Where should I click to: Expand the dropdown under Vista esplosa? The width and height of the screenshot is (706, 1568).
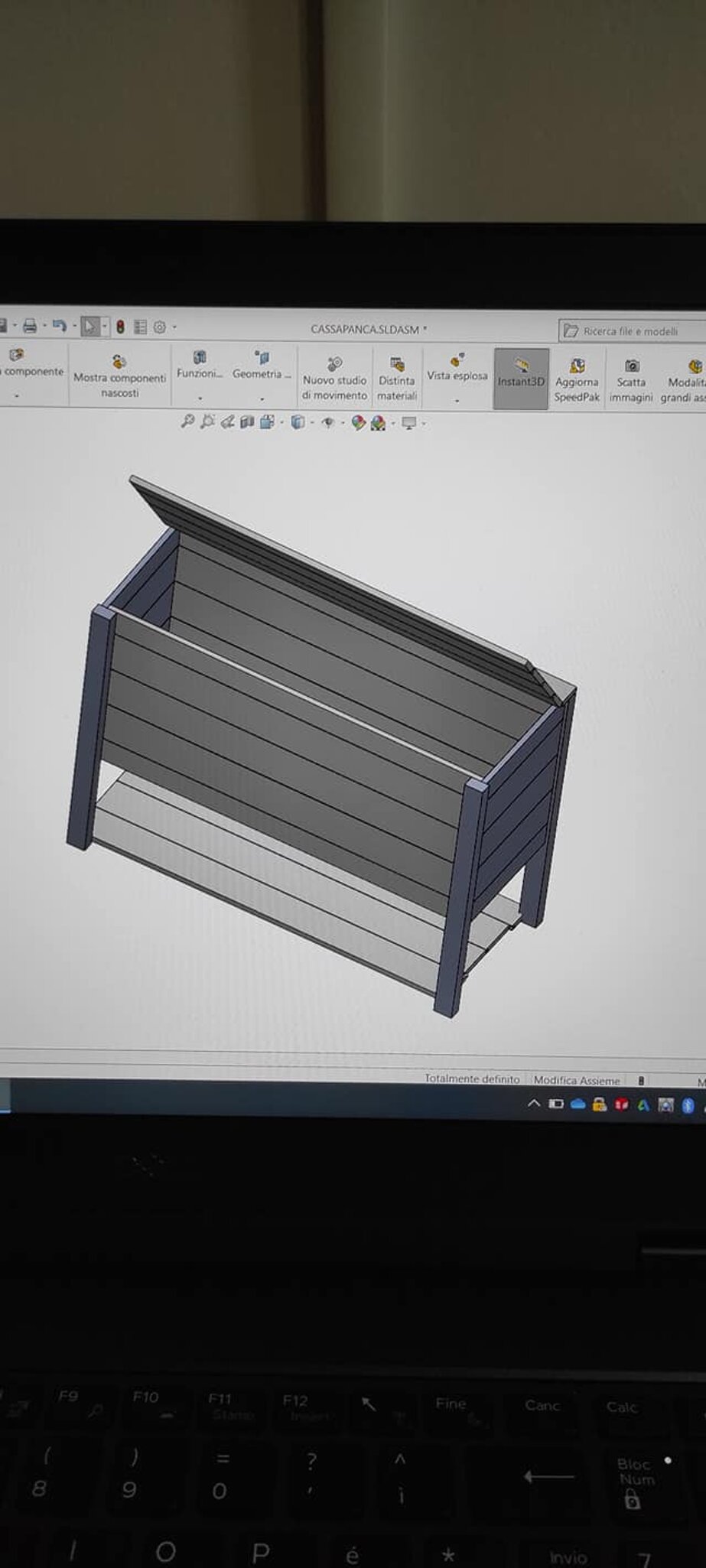tap(457, 400)
